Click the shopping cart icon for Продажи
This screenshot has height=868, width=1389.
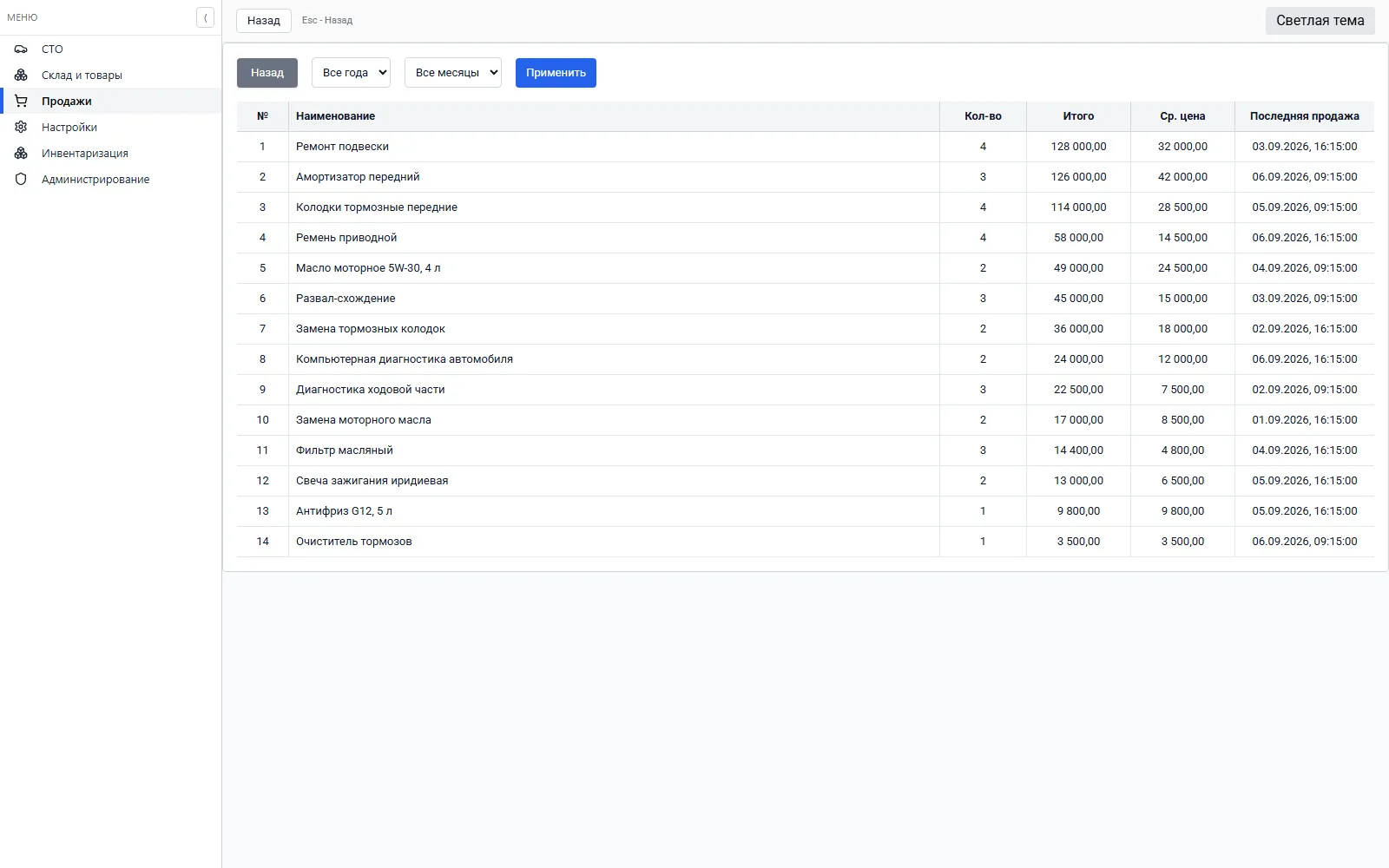point(21,102)
